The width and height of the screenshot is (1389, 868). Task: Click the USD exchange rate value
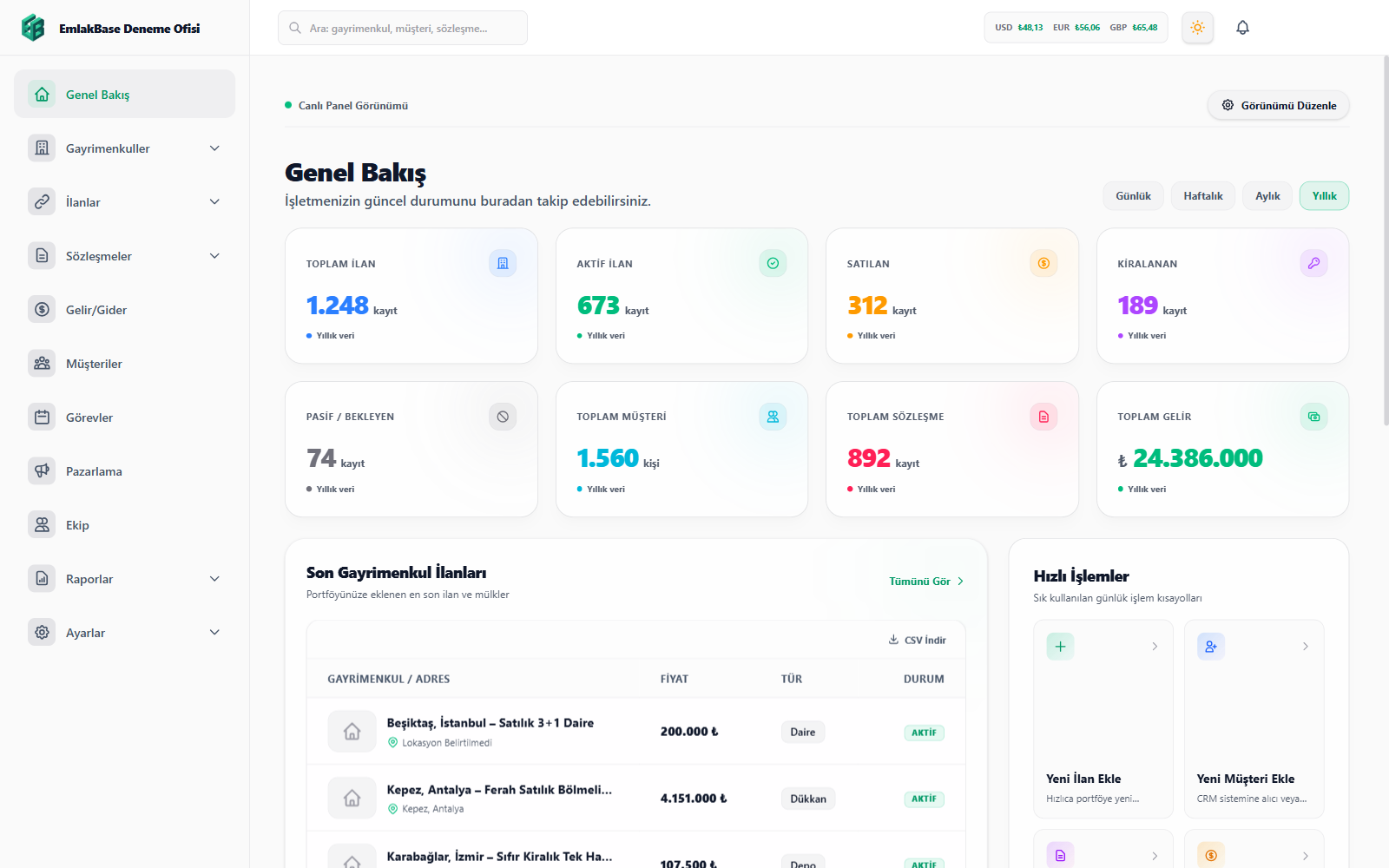point(1030,28)
